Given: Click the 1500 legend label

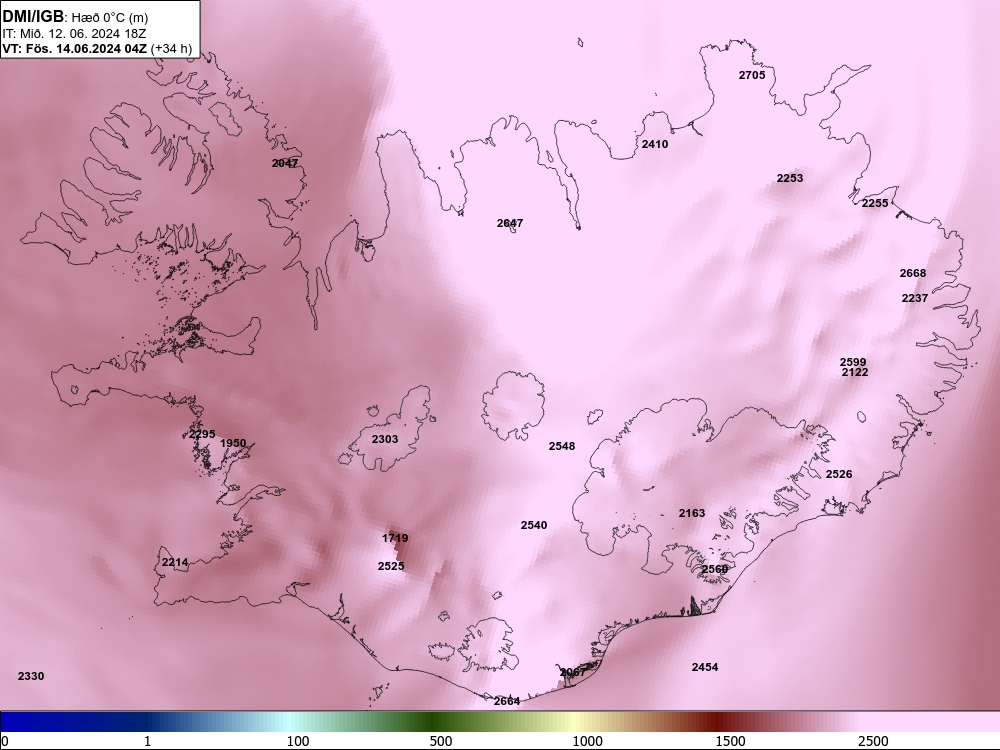Looking at the screenshot, I should [730, 742].
